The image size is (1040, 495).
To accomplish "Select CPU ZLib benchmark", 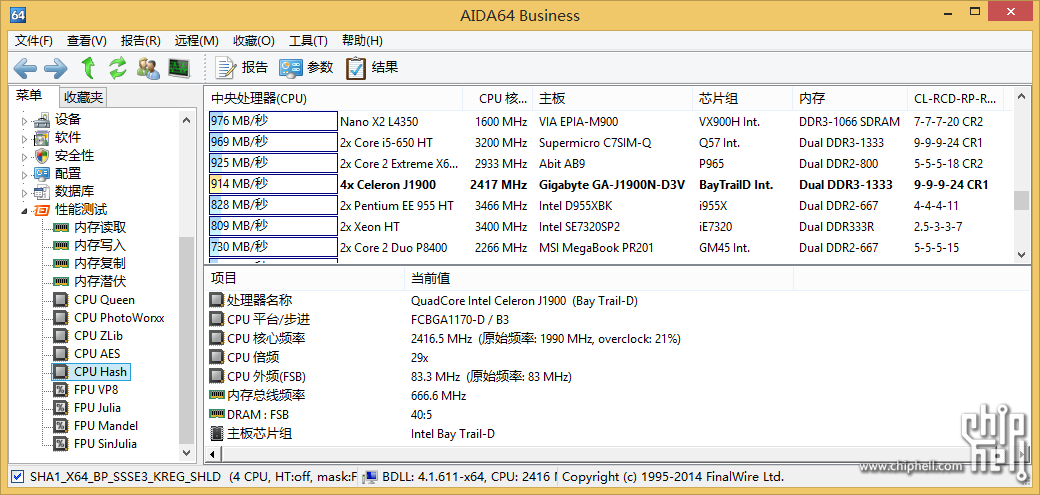I will click(x=98, y=336).
